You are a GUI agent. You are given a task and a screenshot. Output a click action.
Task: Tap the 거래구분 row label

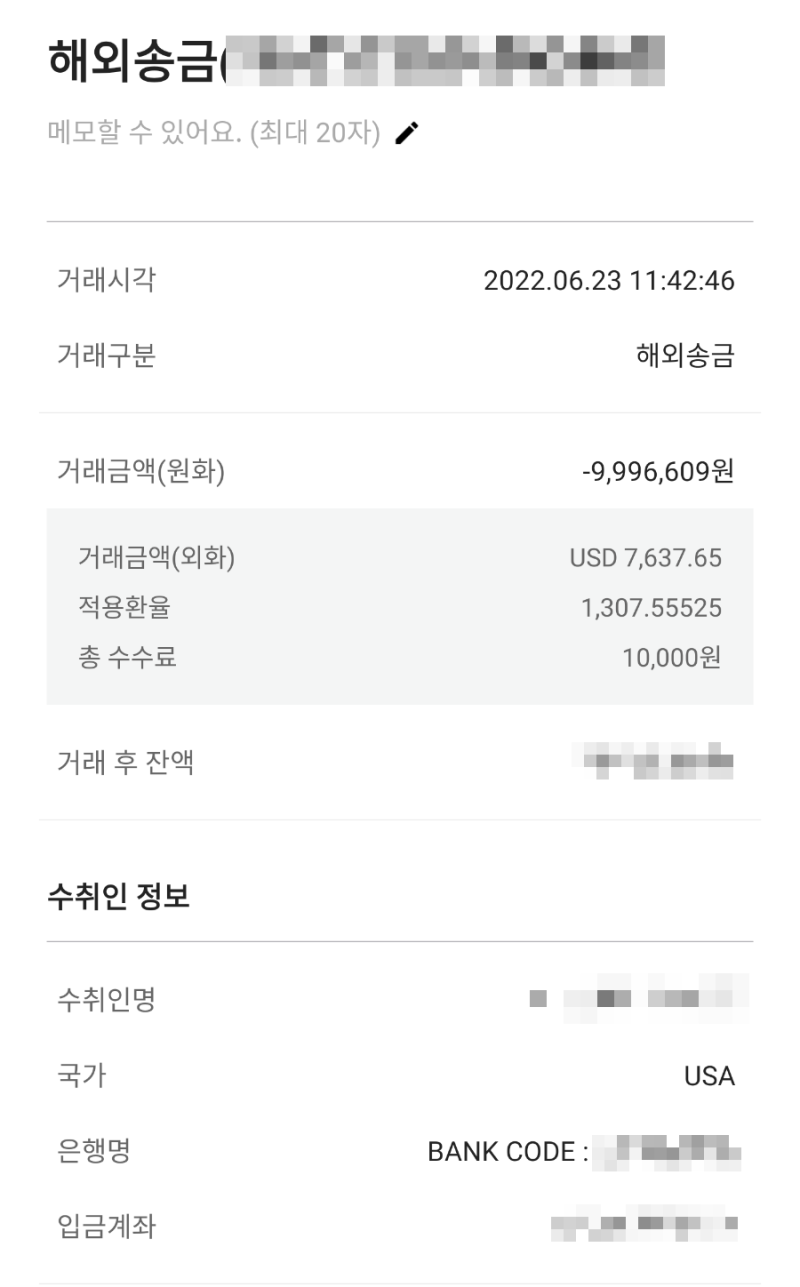pos(106,355)
